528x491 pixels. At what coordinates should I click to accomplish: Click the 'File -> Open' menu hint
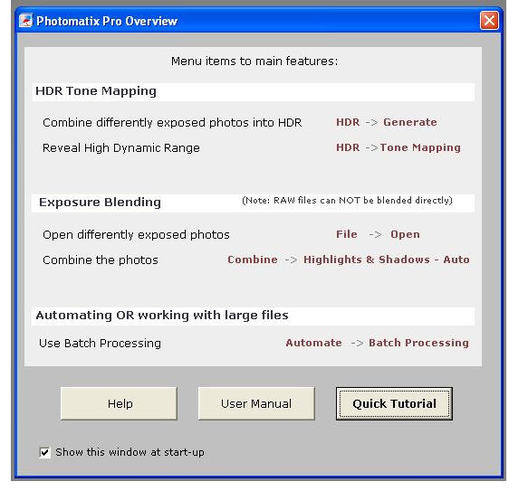378,234
